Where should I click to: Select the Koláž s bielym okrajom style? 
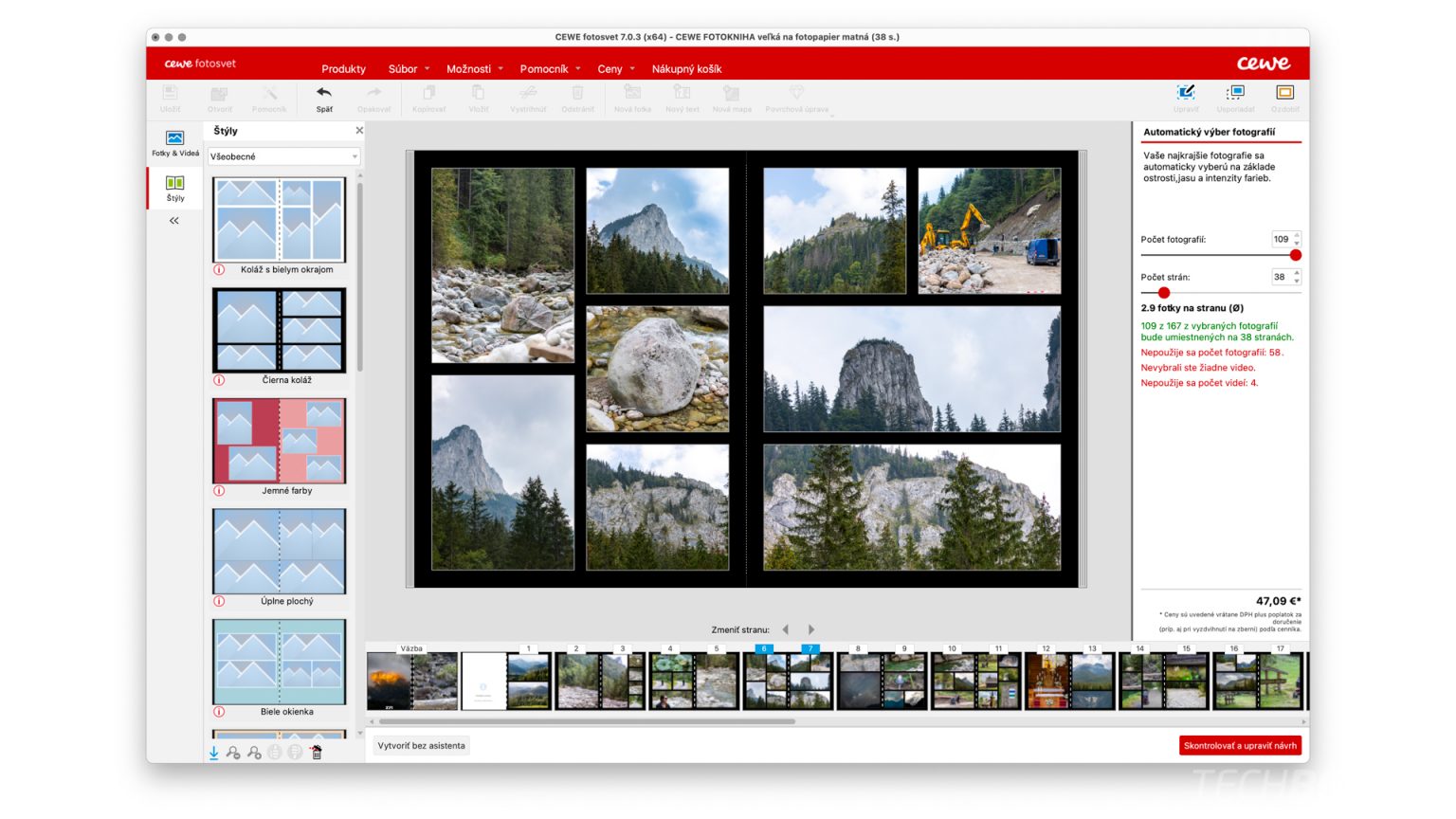click(x=279, y=220)
